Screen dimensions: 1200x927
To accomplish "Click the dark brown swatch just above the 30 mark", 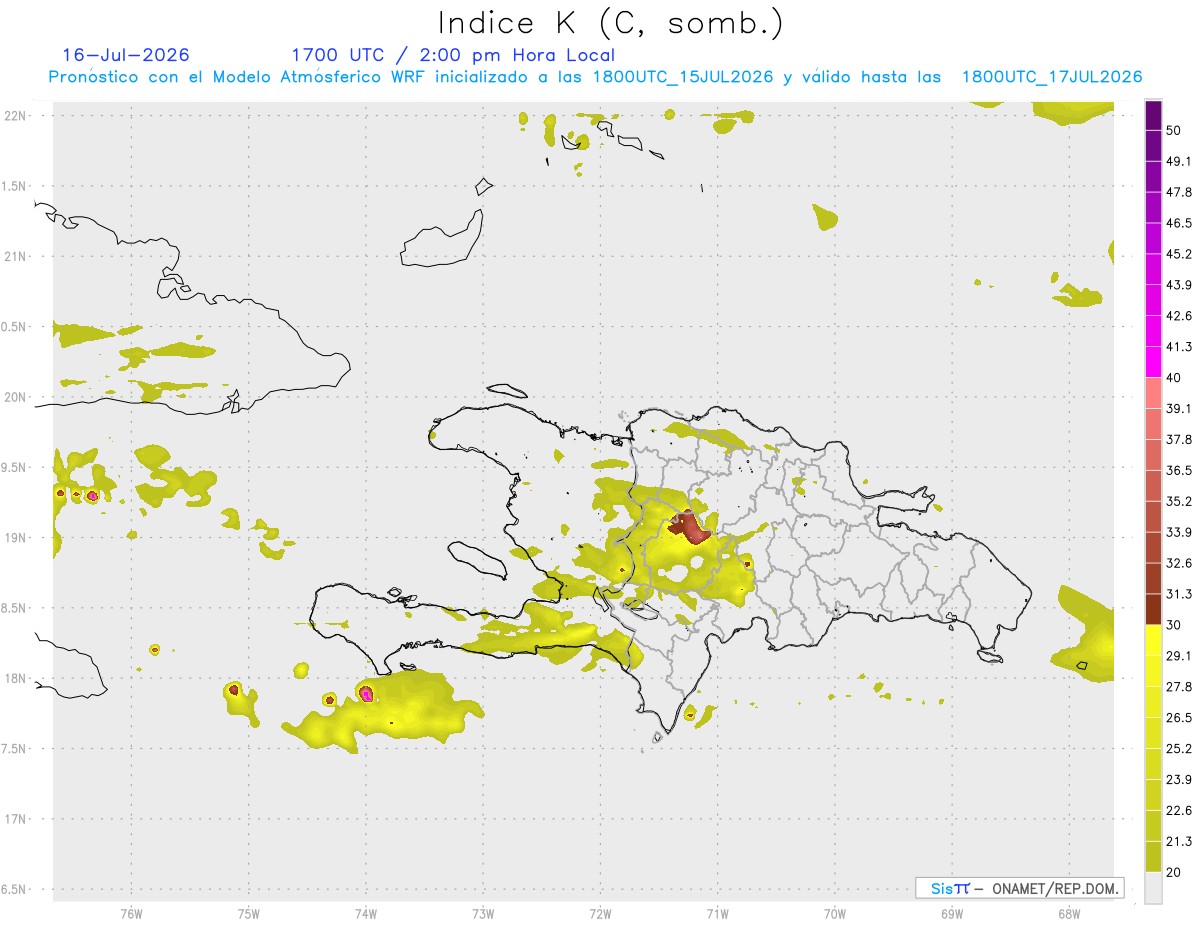I will coord(1153,609).
